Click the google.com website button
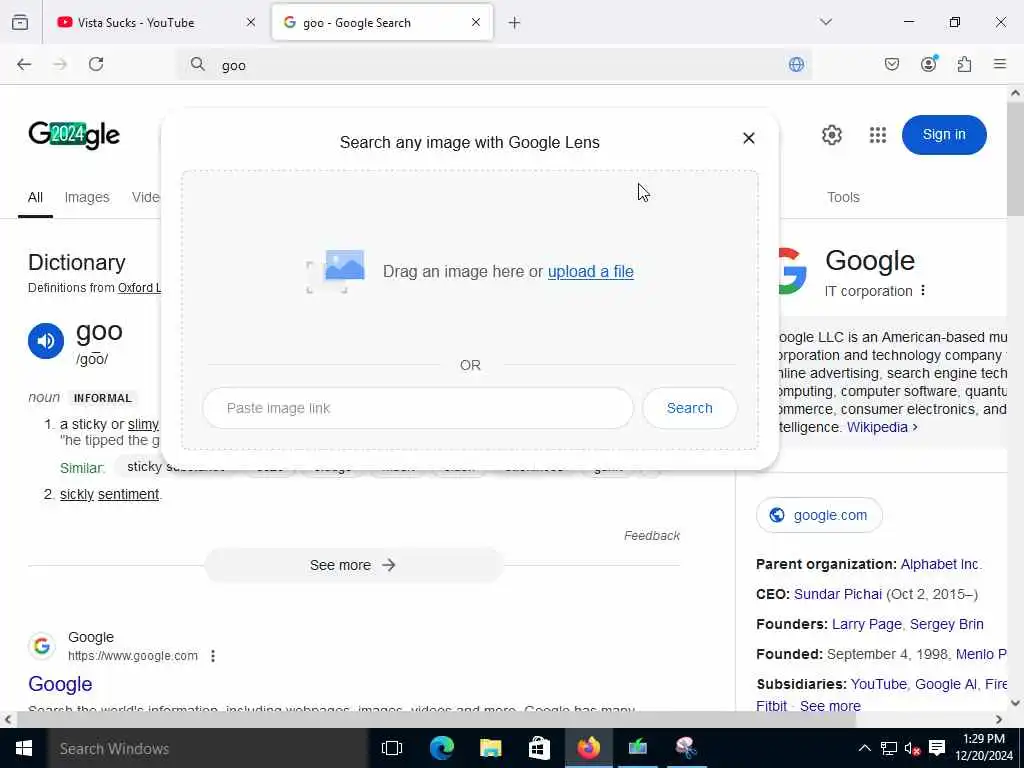Screen dimensions: 1024x768 pos(819,515)
